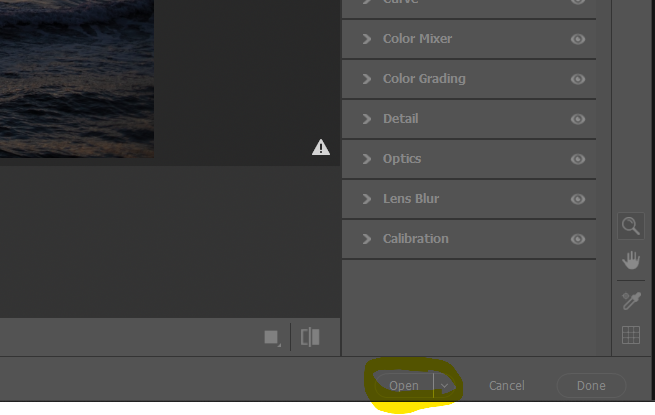Click the Open button
Viewport: 655px width, 415px height.
click(x=404, y=386)
